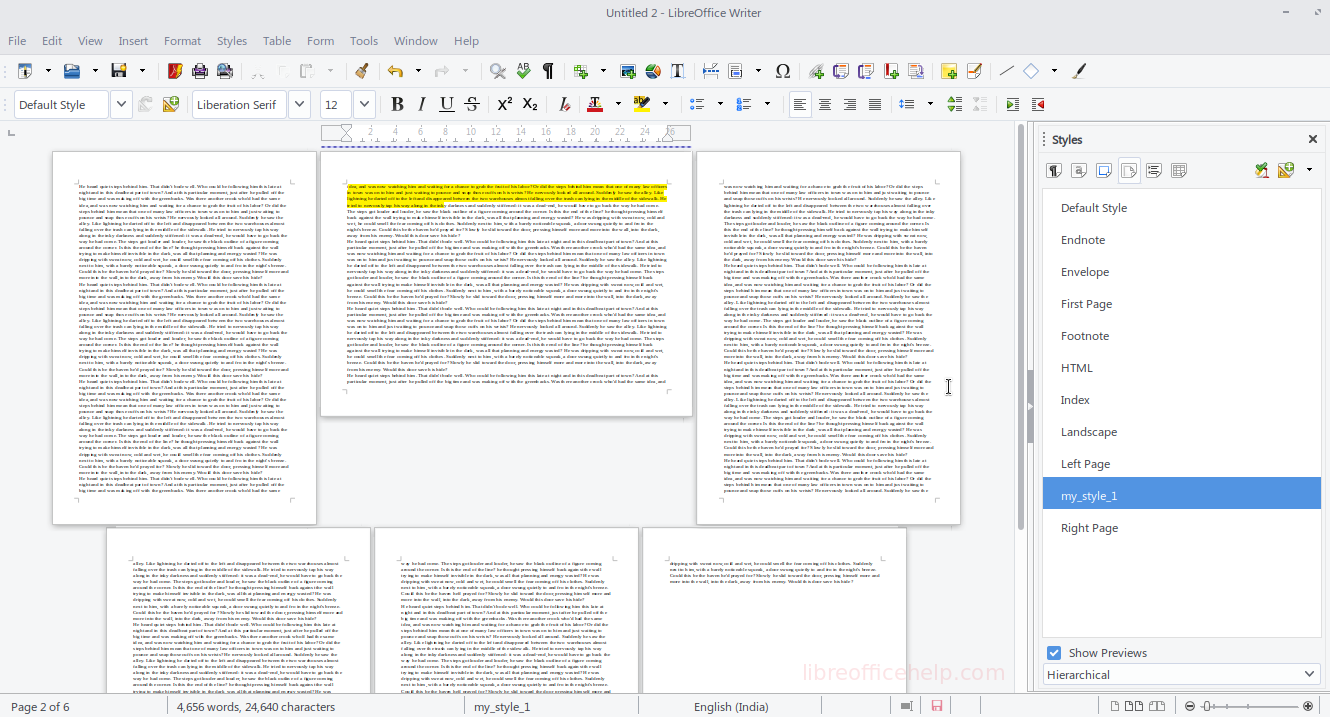This screenshot has width=1330, height=717.
Task: Open the paragraph style dropdown arrow
Action: pyautogui.click(x=121, y=104)
